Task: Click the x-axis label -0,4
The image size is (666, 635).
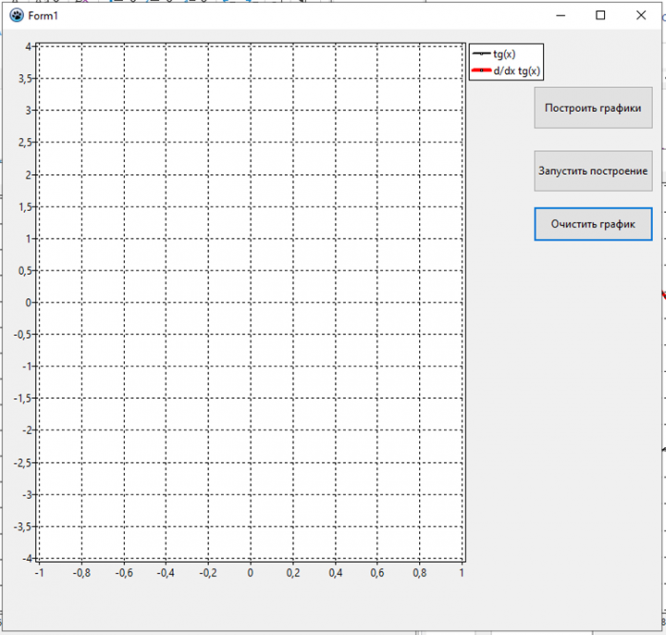Action: [x=166, y=573]
